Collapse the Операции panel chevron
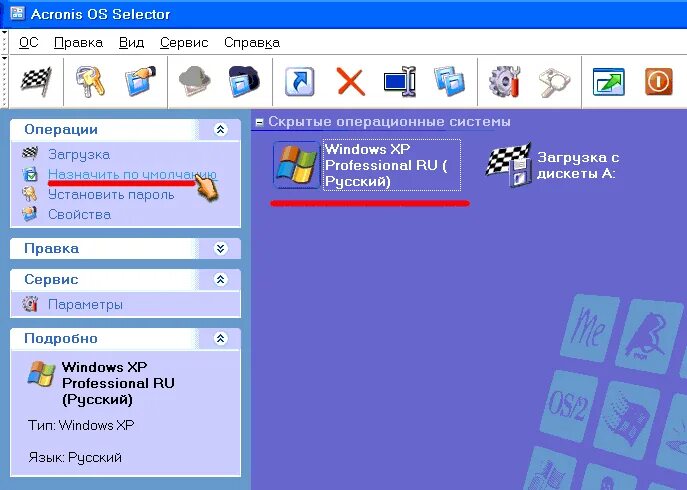This screenshot has height=490, width=687. pyautogui.click(x=220, y=129)
